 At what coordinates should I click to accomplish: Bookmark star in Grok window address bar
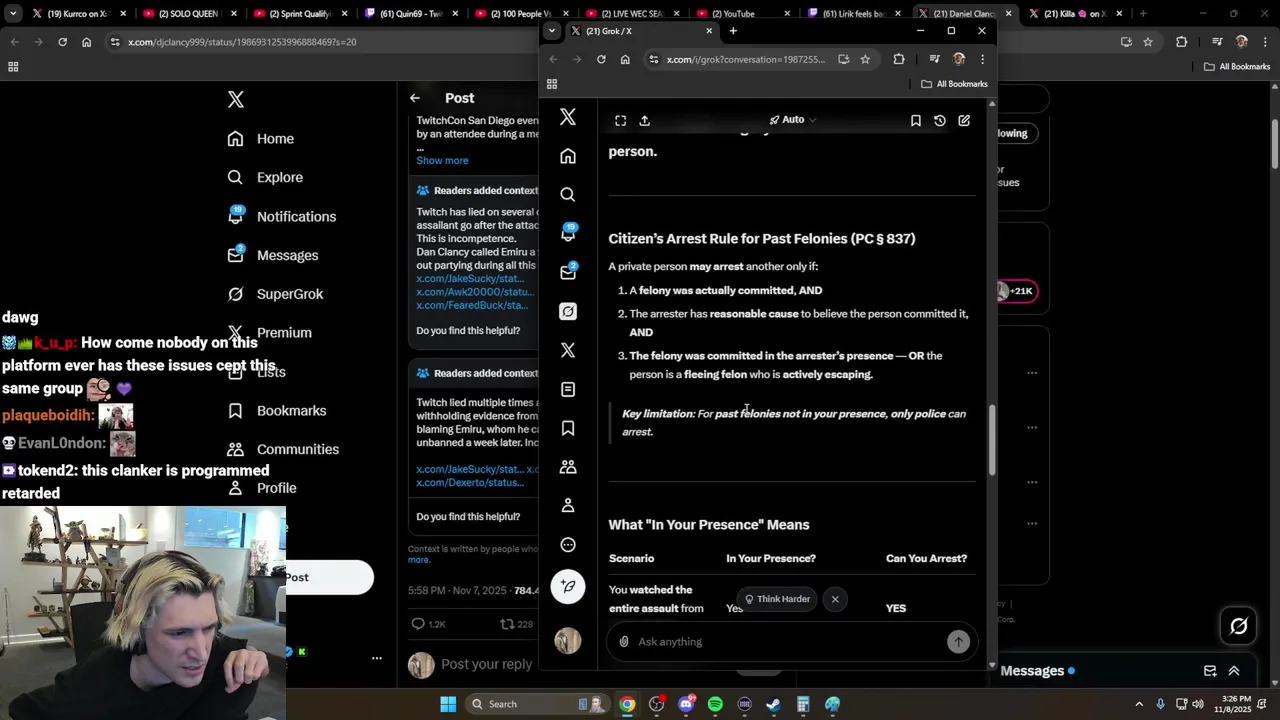(865, 59)
